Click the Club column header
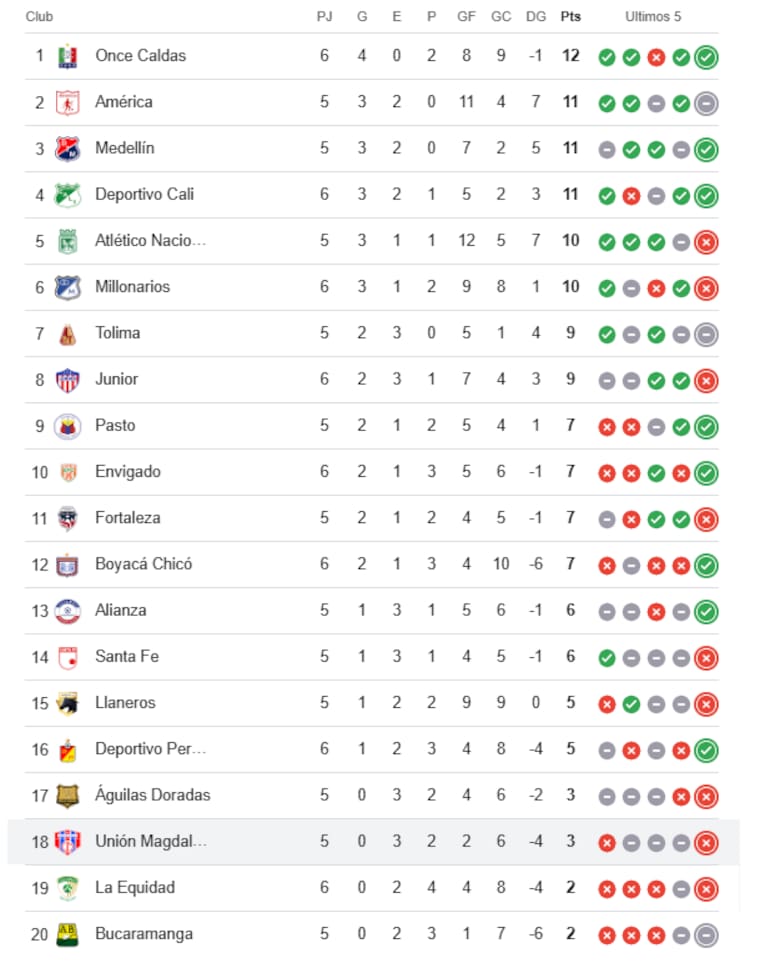The width and height of the screenshot is (760, 963). point(39,17)
